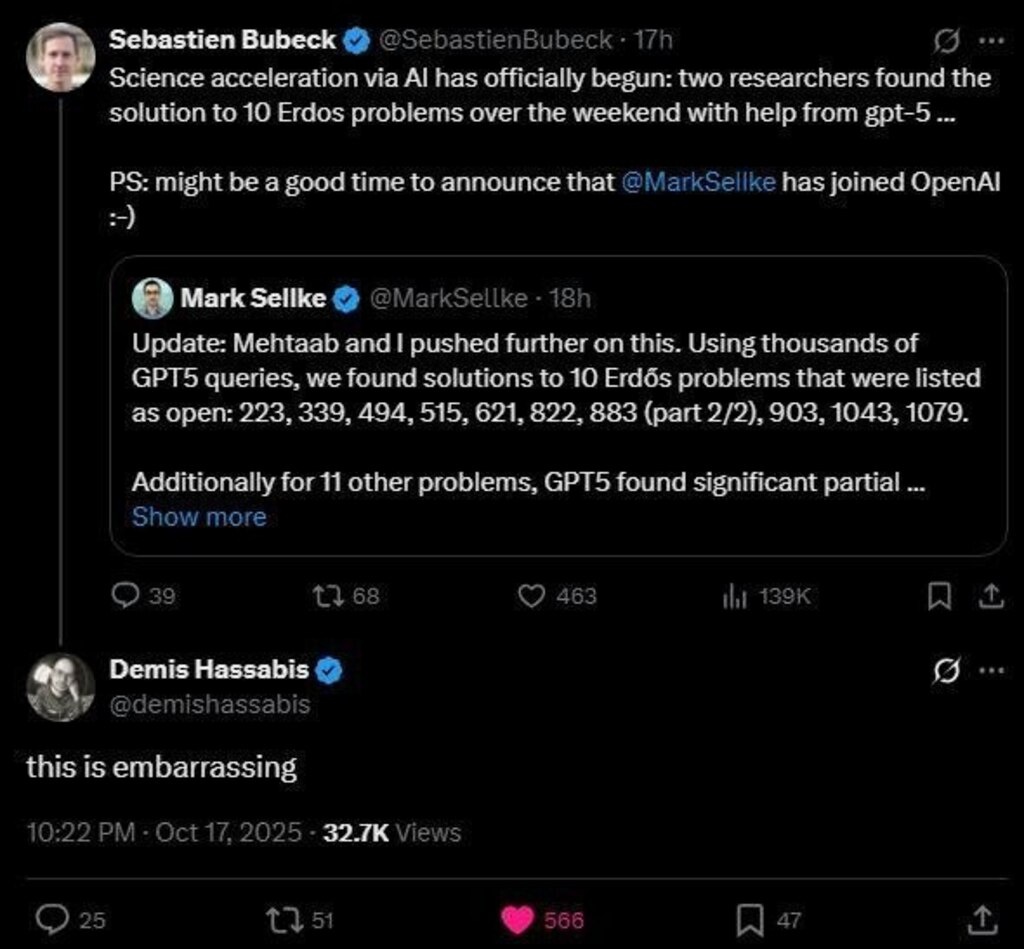1024x949 pixels.
Task: View analytics for Bubeck's 139K views post
Action: point(735,597)
